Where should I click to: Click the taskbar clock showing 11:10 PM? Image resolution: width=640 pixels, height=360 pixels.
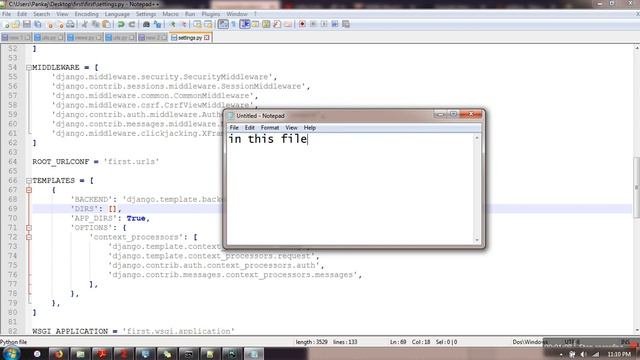tap(619, 354)
